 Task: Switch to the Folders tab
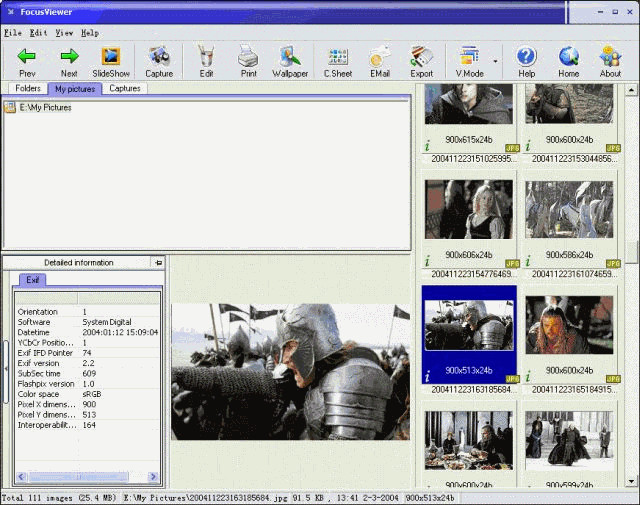[28, 88]
